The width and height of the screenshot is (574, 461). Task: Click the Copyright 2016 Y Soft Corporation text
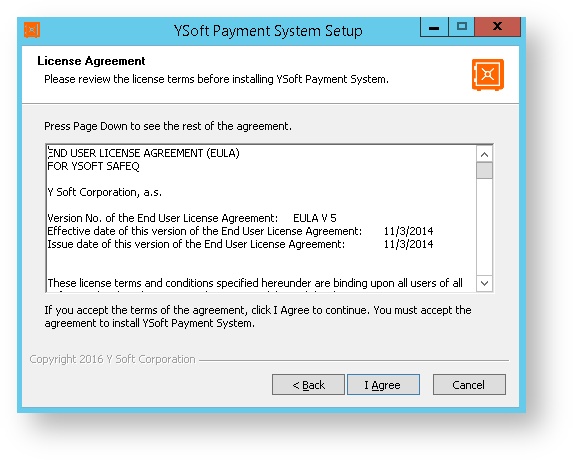[x=112, y=359]
